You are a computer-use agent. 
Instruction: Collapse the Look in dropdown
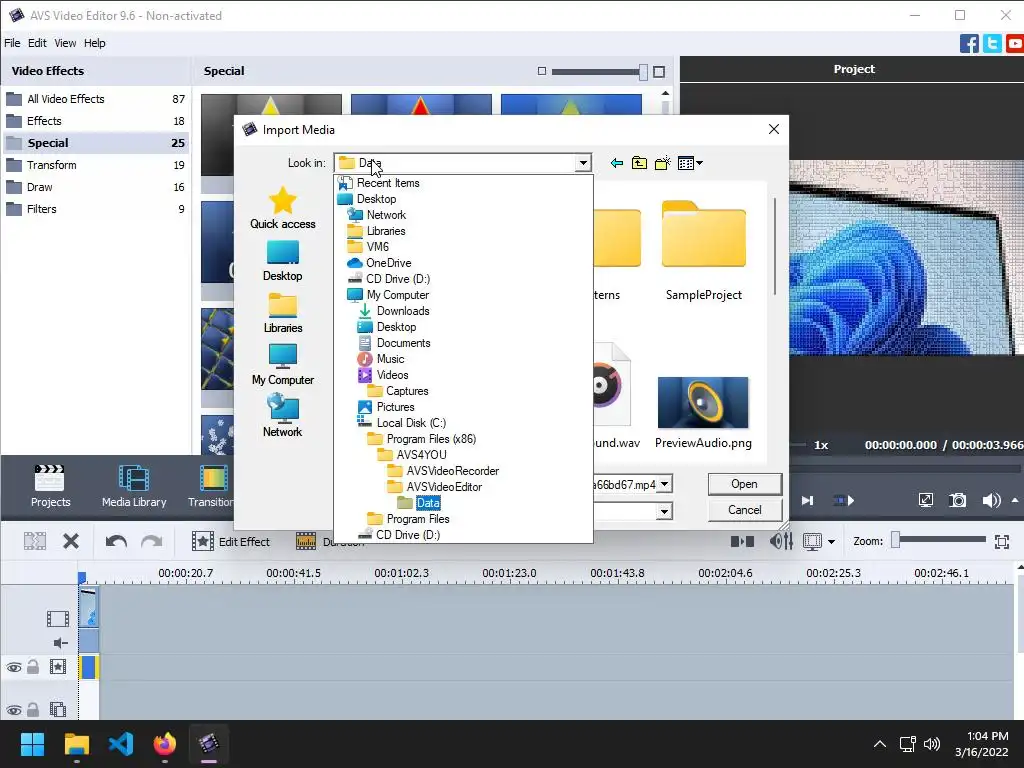click(583, 163)
